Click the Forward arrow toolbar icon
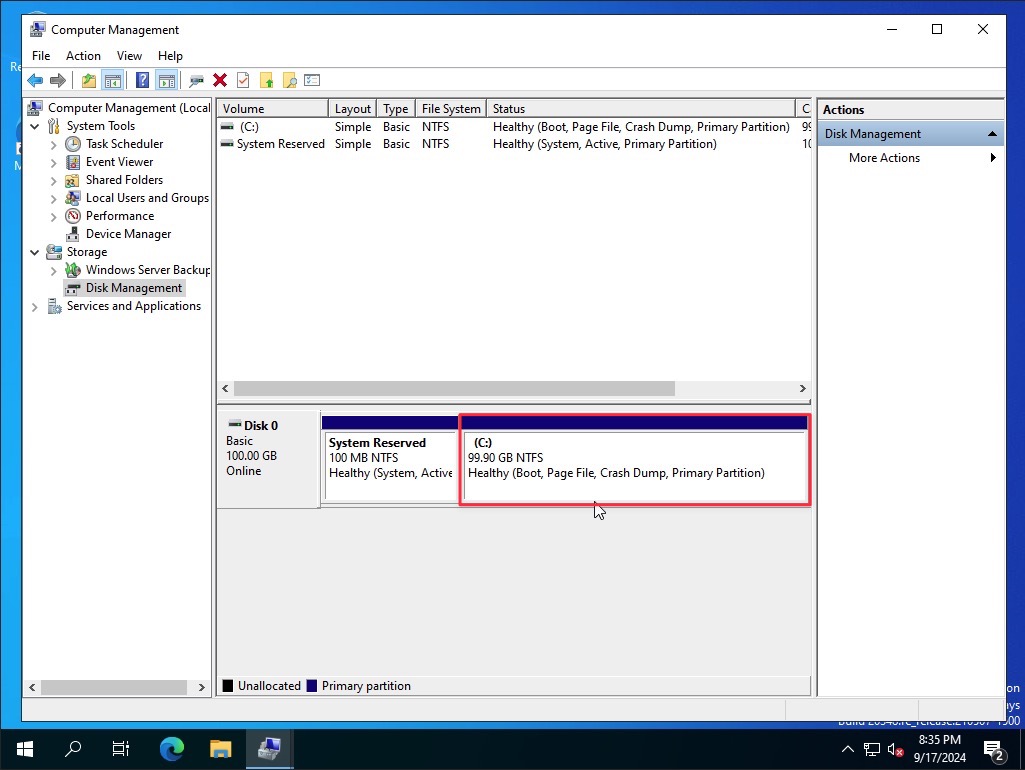The height and width of the screenshot is (770, 1025). tap(58, 80)
